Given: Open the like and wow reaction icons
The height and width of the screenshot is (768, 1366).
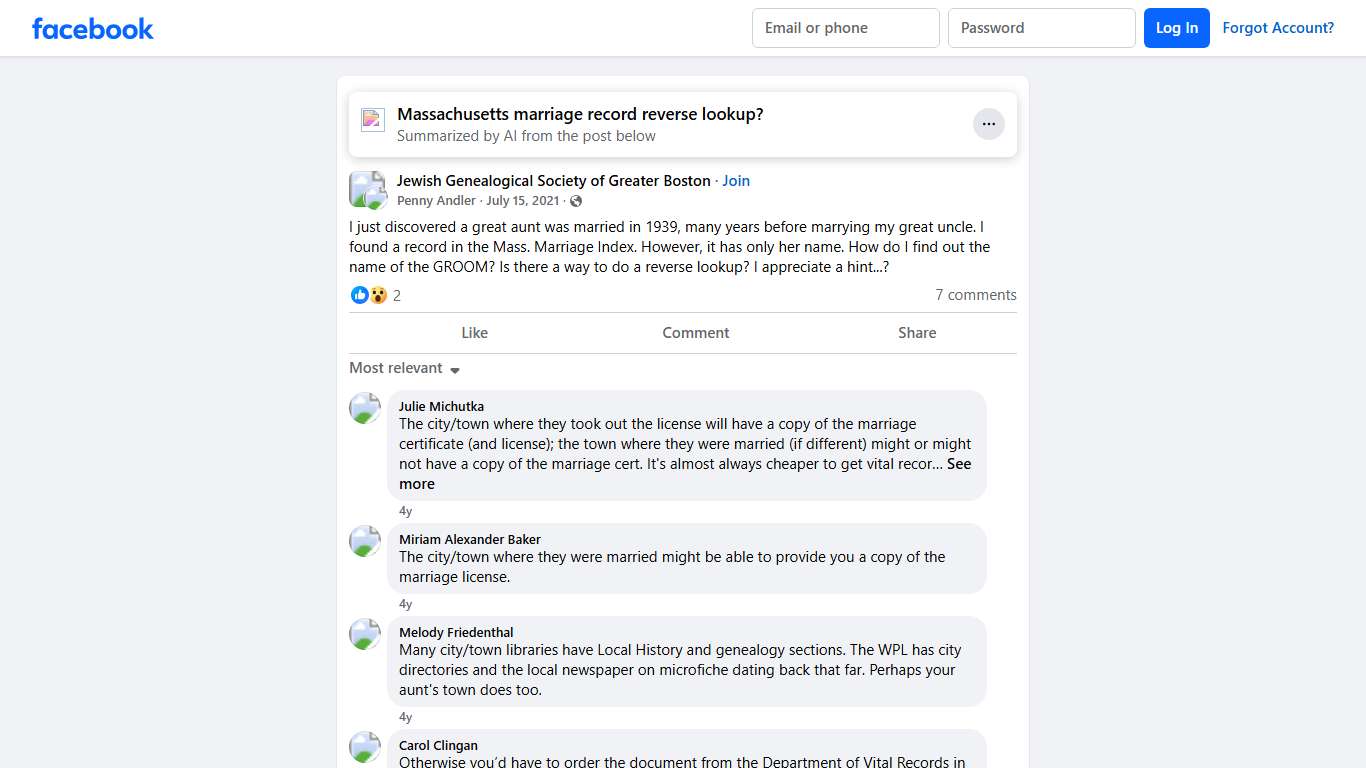Looking at the screenshot, I should [x=369, y=295].
